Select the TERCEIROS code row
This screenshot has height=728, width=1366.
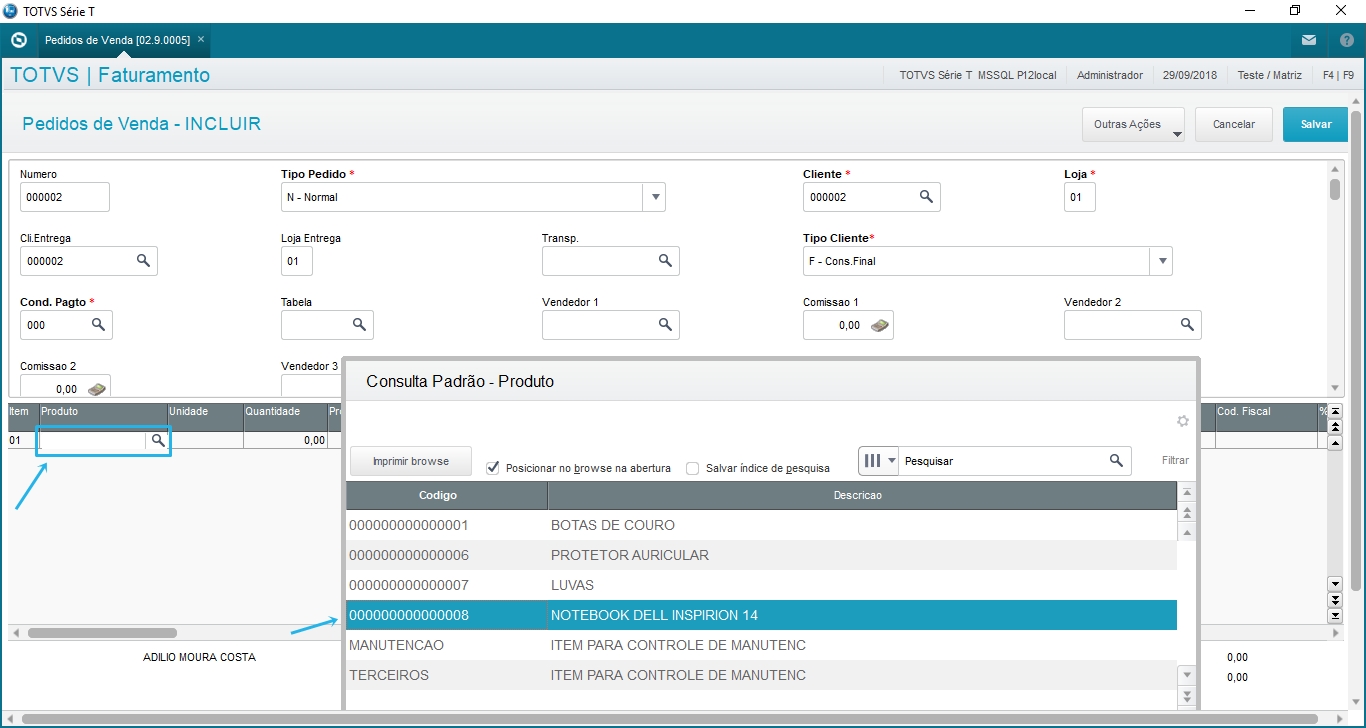(761, 675)
